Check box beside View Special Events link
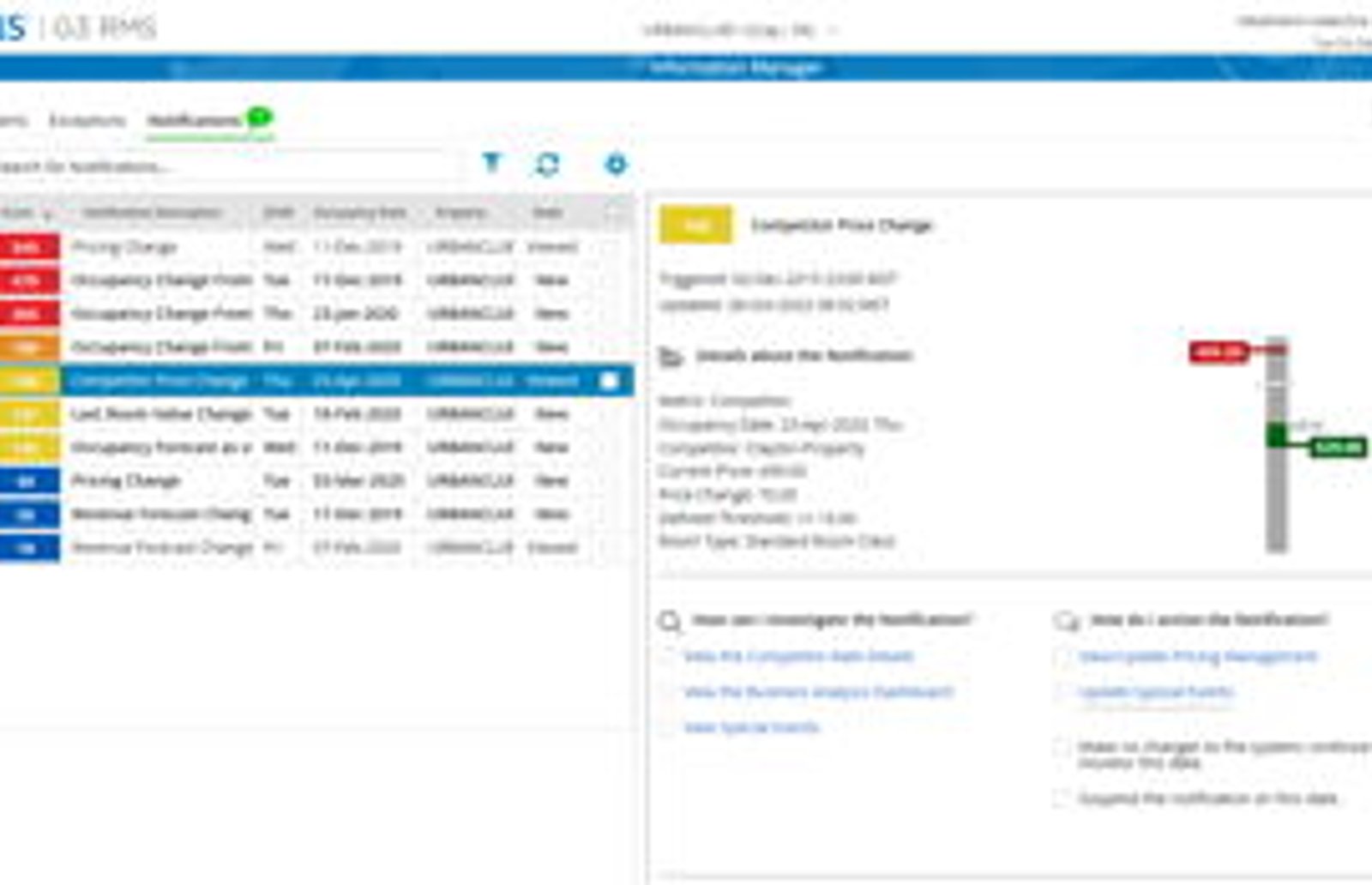This screenshot has width=1372, height=885. pyautogui.click(x=667, y=727)
